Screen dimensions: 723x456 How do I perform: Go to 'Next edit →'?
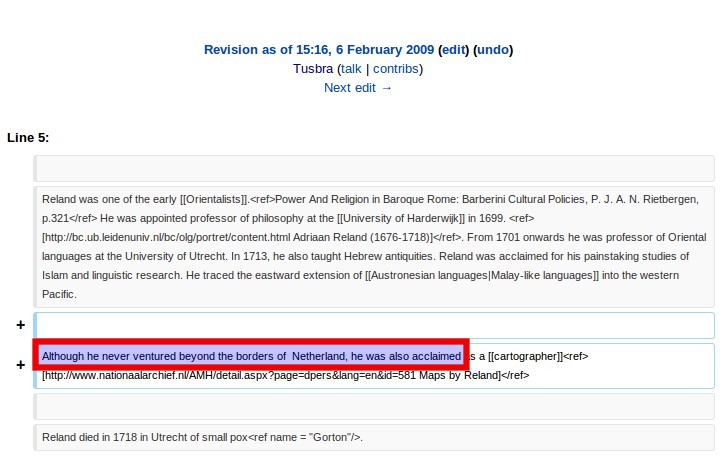click(x=358, y=88)
